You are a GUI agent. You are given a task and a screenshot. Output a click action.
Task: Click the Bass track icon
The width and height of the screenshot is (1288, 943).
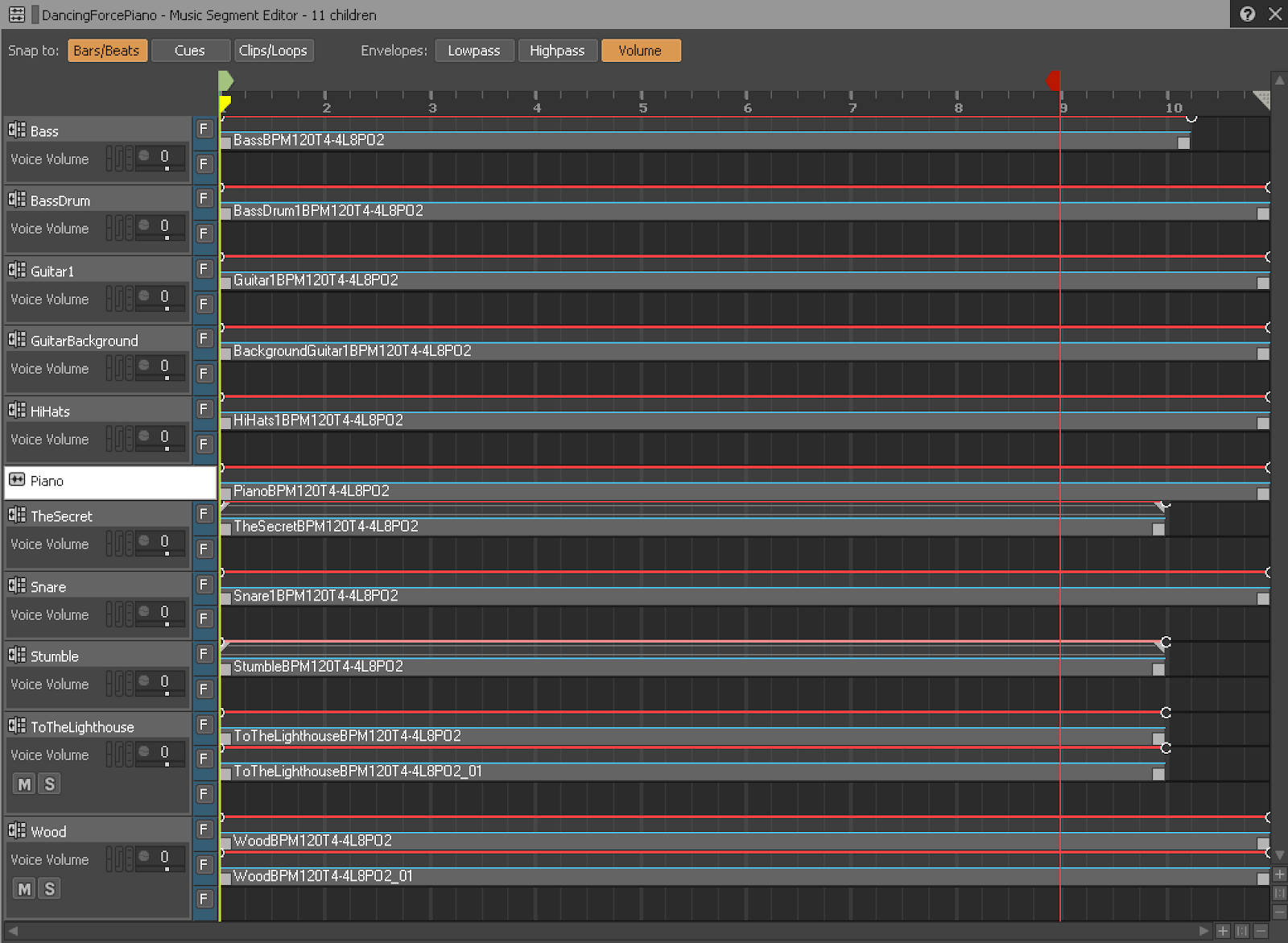point(17,130)
